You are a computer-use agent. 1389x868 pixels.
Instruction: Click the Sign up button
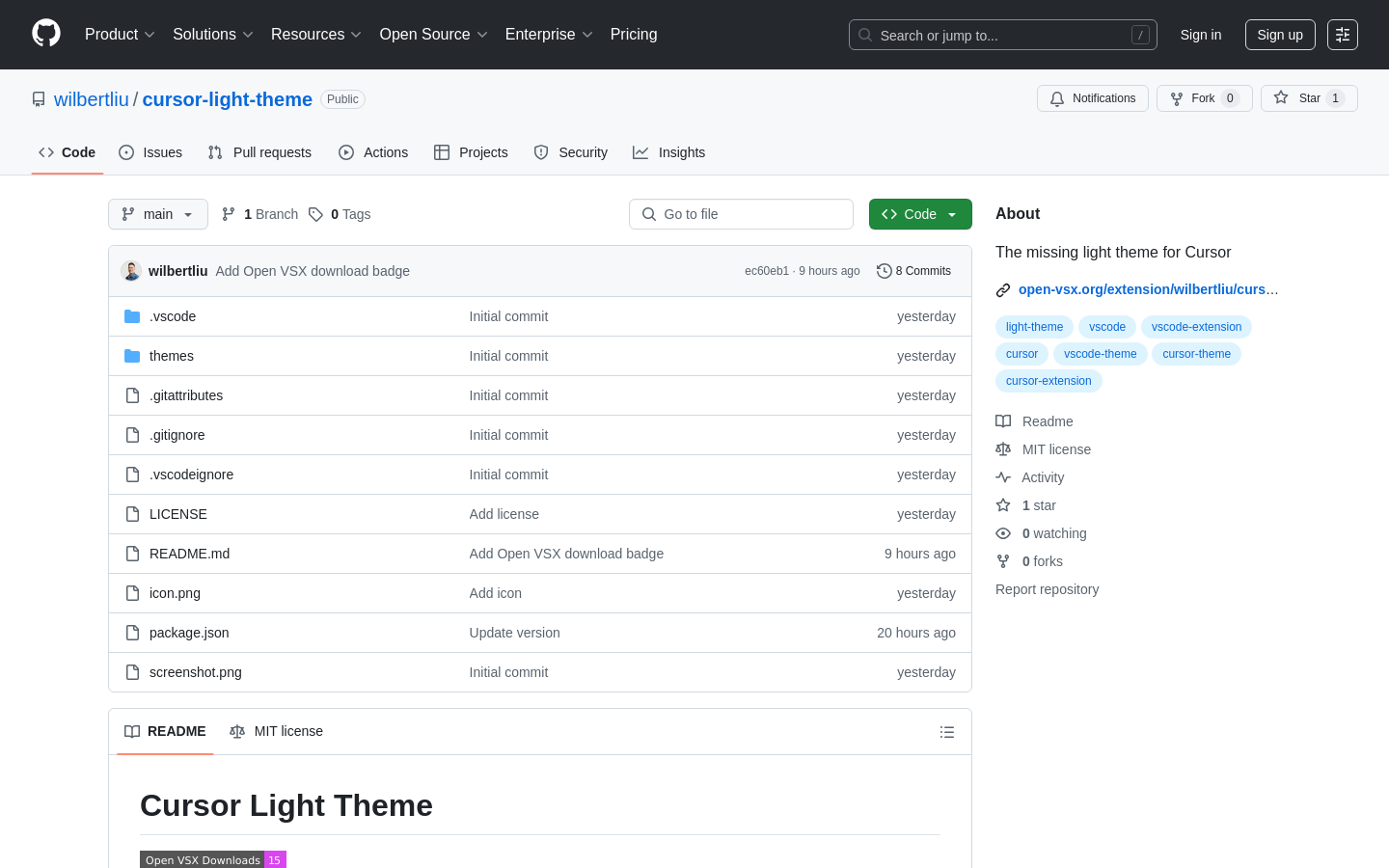click(x=1280, y=35)
